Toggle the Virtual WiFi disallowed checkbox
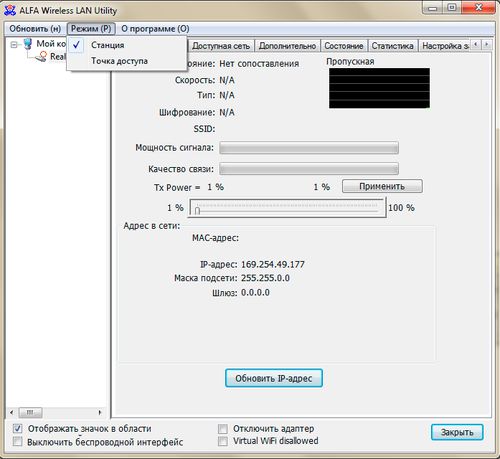Screen dimensions: 500x459 [x=223, y=442]
